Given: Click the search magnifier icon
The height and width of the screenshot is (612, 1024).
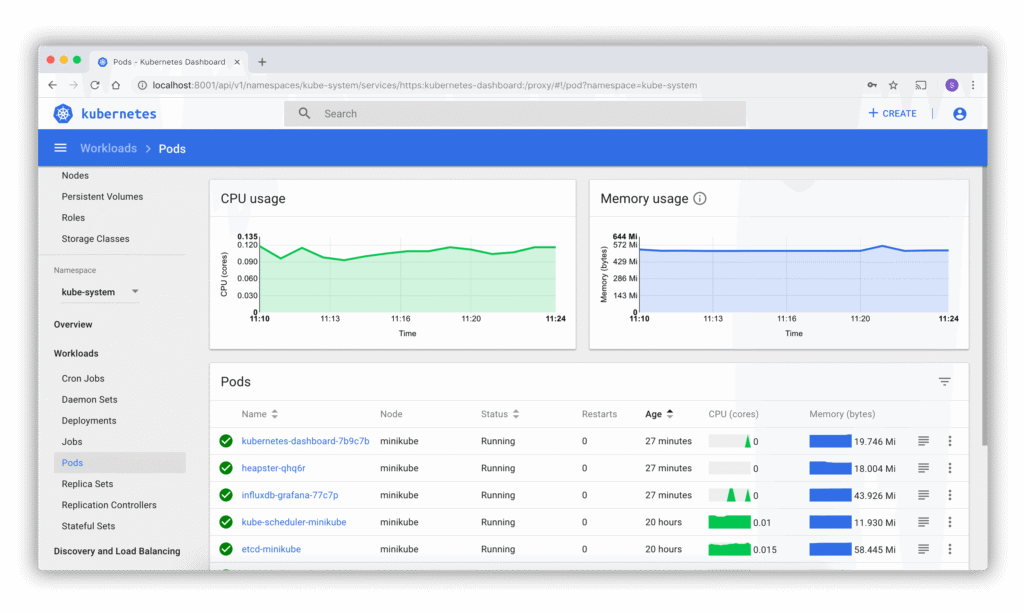Looking at the screenshot, I should coord(304,114).
